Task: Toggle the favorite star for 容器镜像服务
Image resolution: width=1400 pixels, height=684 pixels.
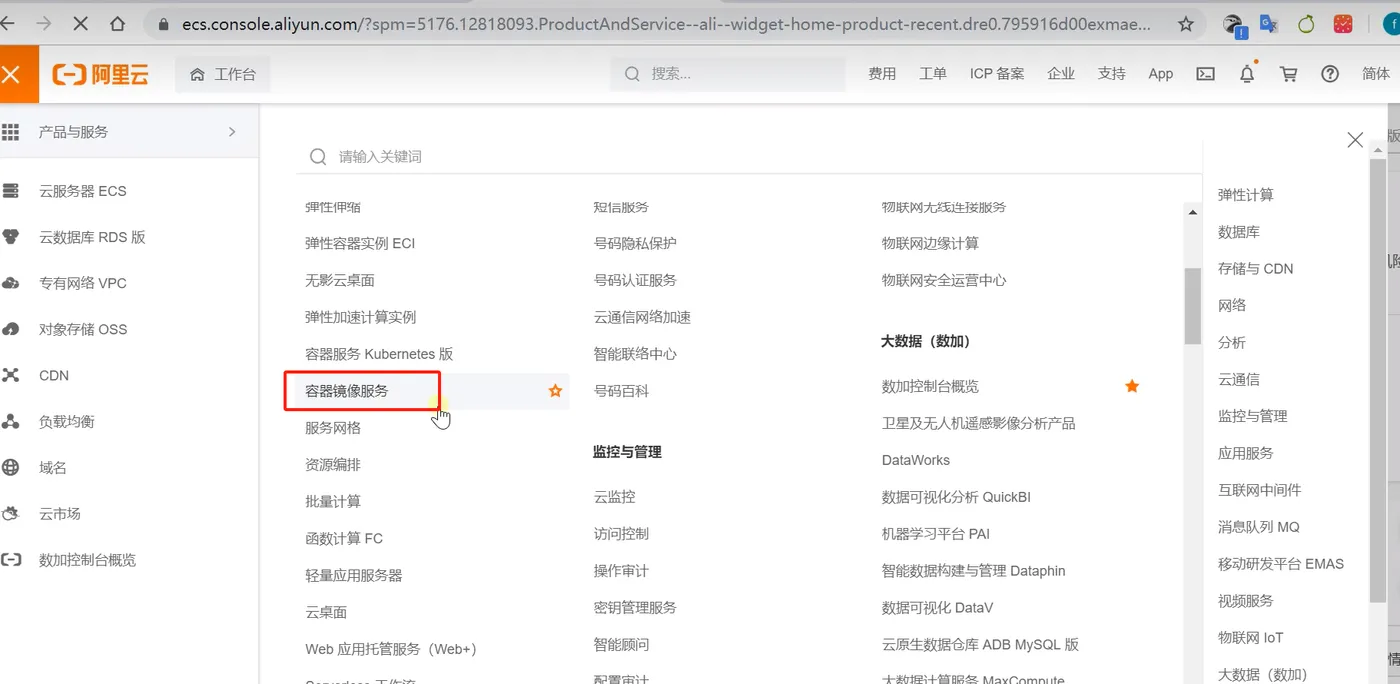Action: (555, 391)
